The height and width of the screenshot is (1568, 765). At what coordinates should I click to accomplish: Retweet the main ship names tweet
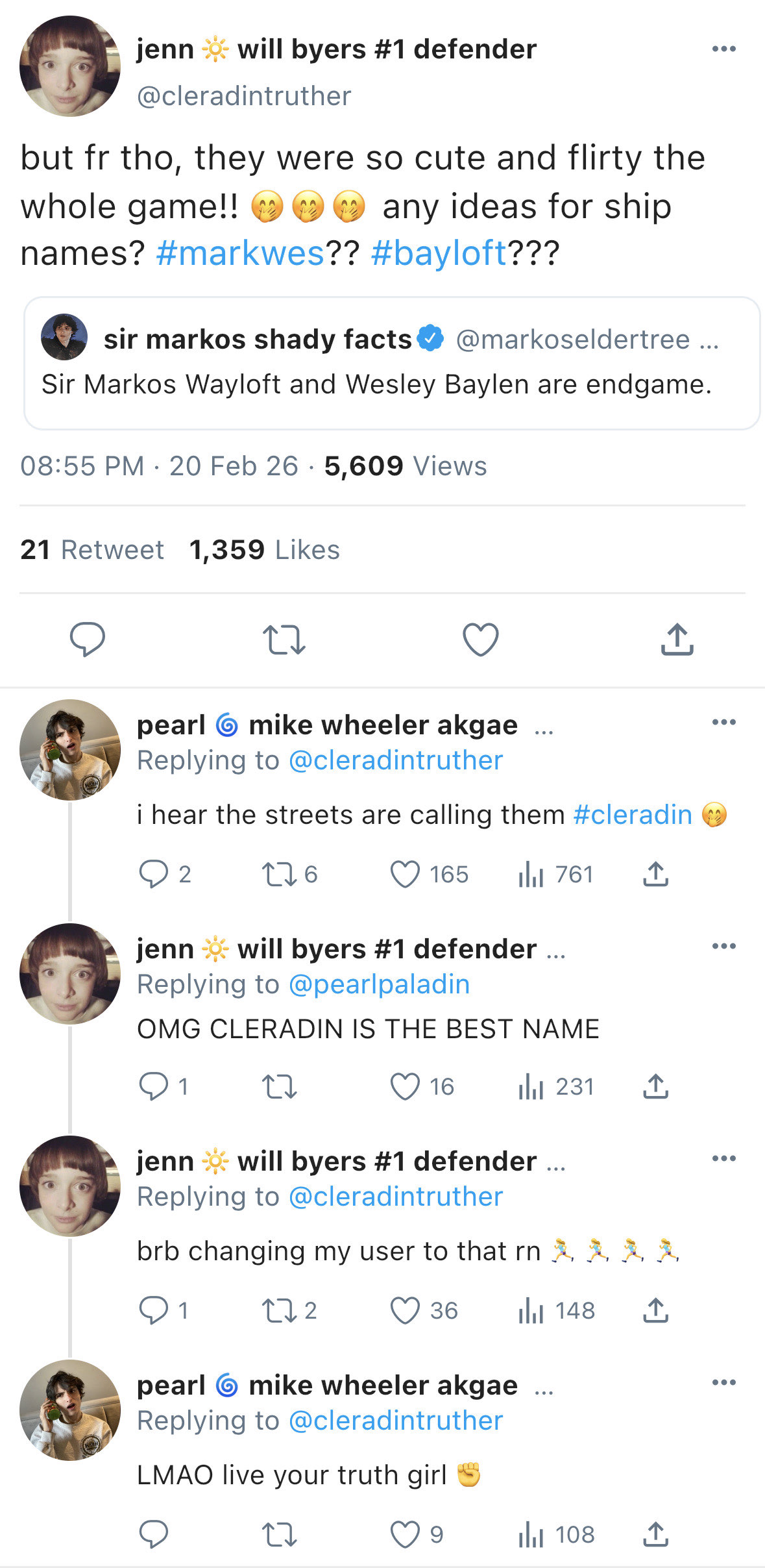pos(284,640)
